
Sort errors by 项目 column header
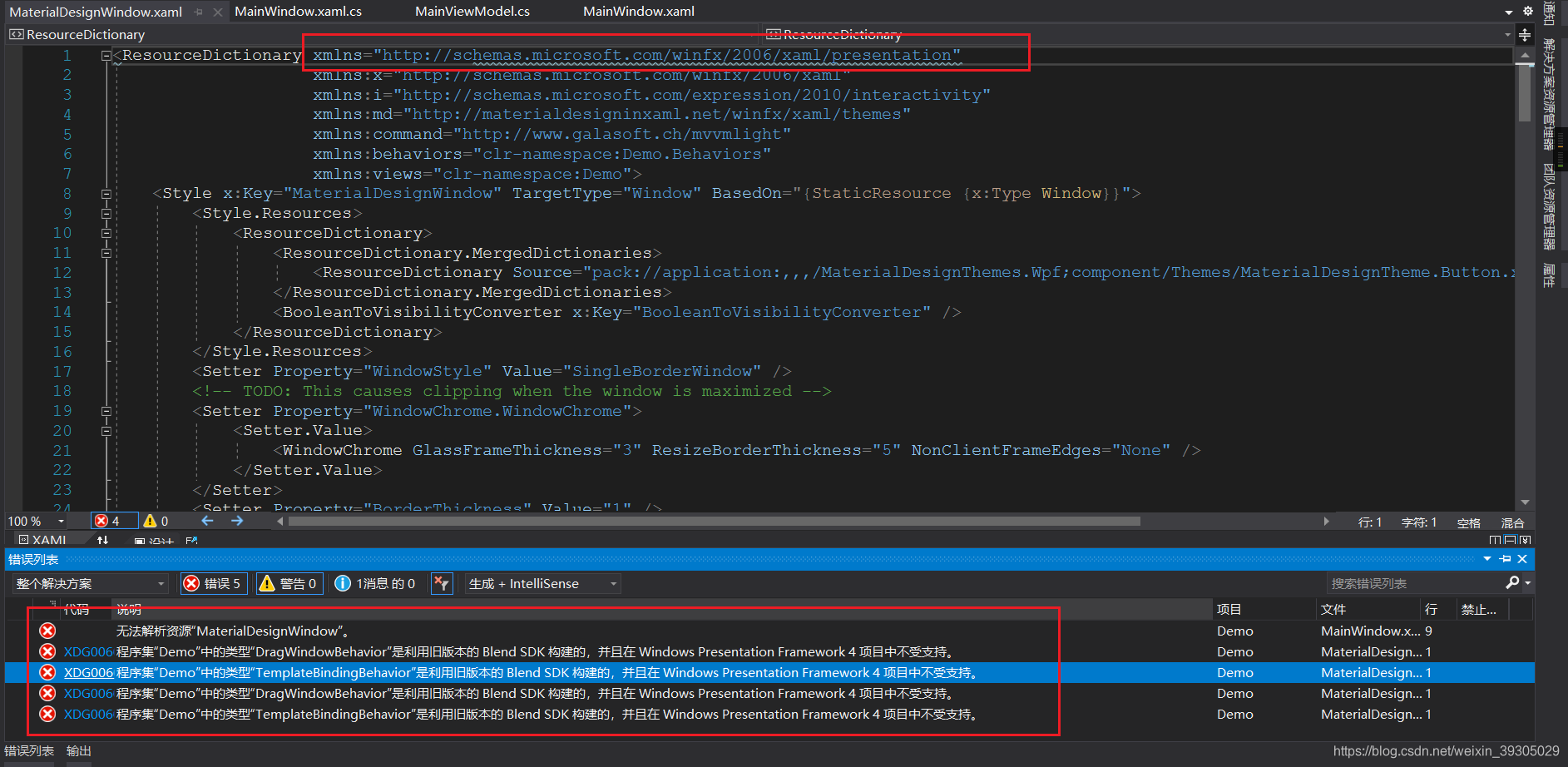pyautogui.click(x=1264, y=609)
